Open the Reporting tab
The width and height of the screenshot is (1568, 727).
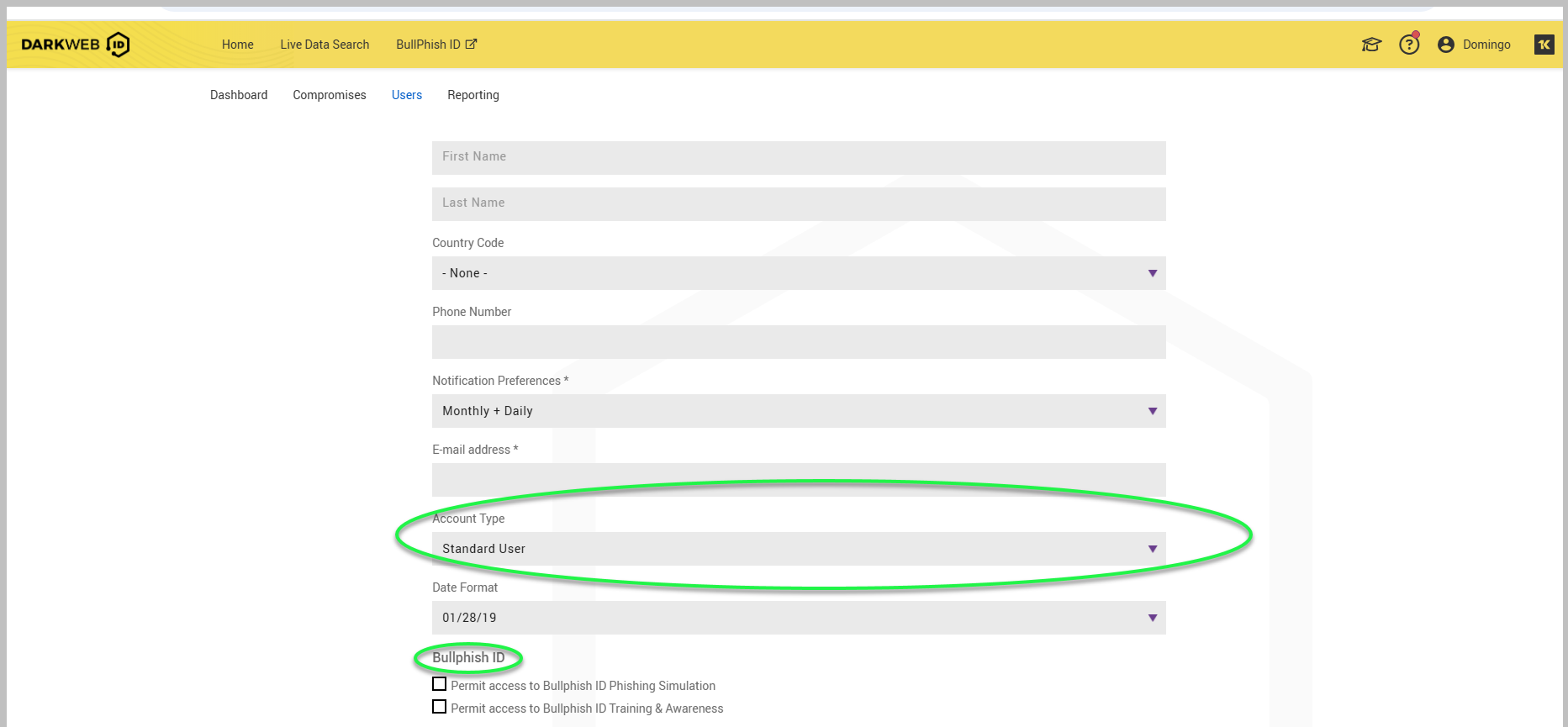473,95
